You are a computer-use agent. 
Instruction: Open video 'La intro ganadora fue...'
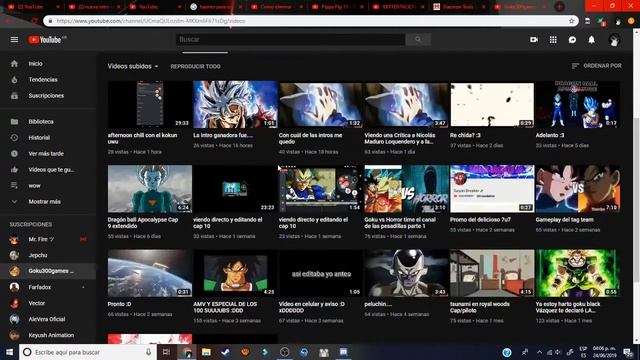click(x=235, y=104)
